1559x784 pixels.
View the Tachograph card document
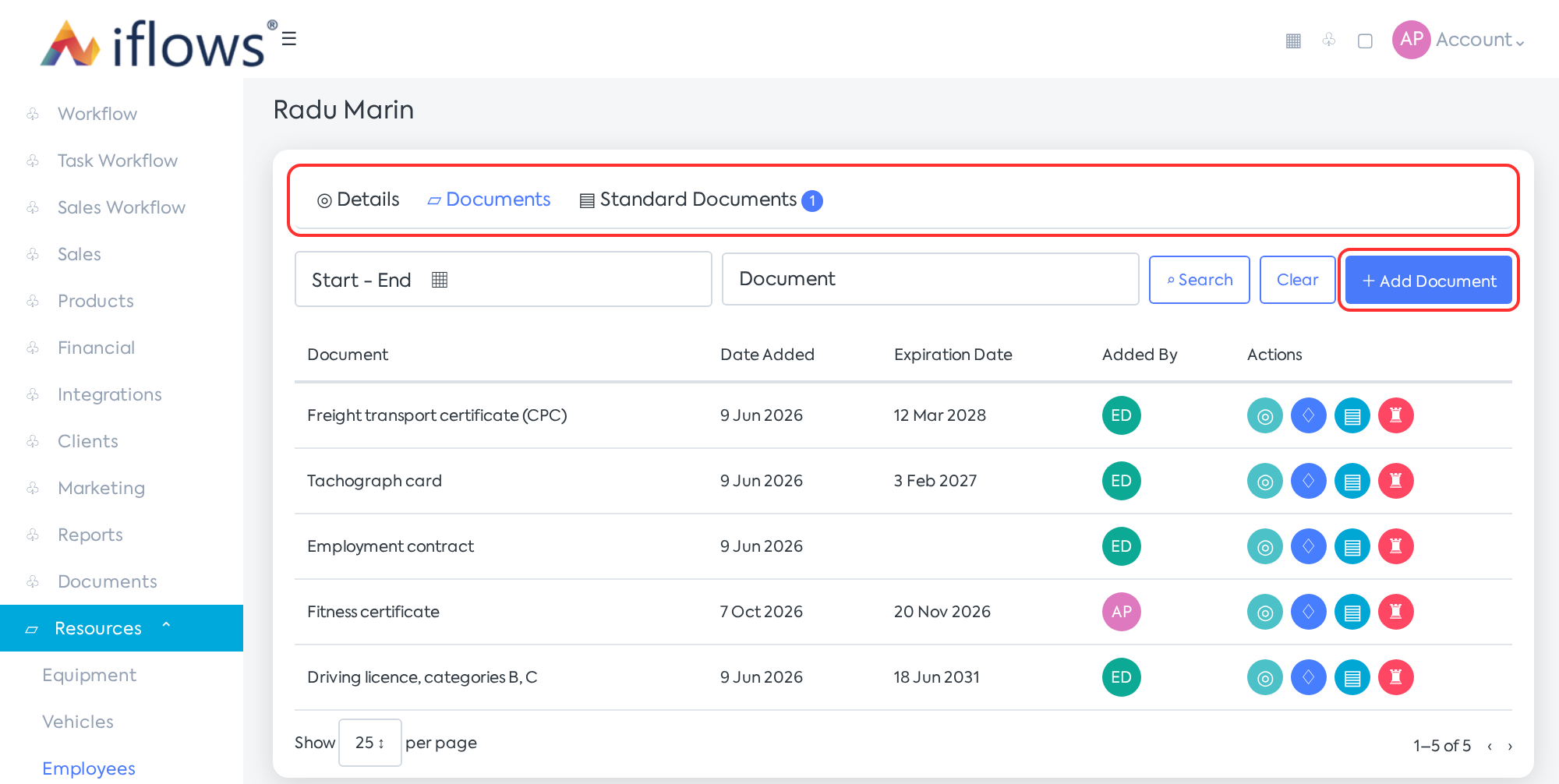tap(1265, 481)
